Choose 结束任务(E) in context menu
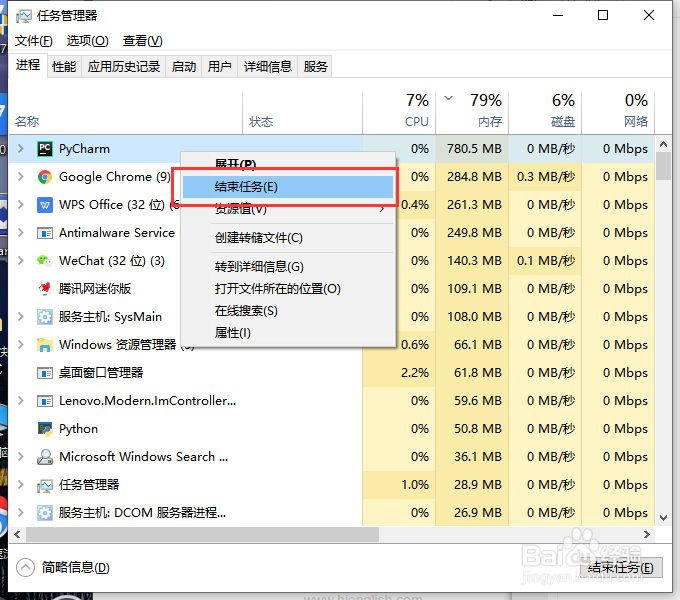The height and width of the screenshot is (600, 680). [288, 187]
